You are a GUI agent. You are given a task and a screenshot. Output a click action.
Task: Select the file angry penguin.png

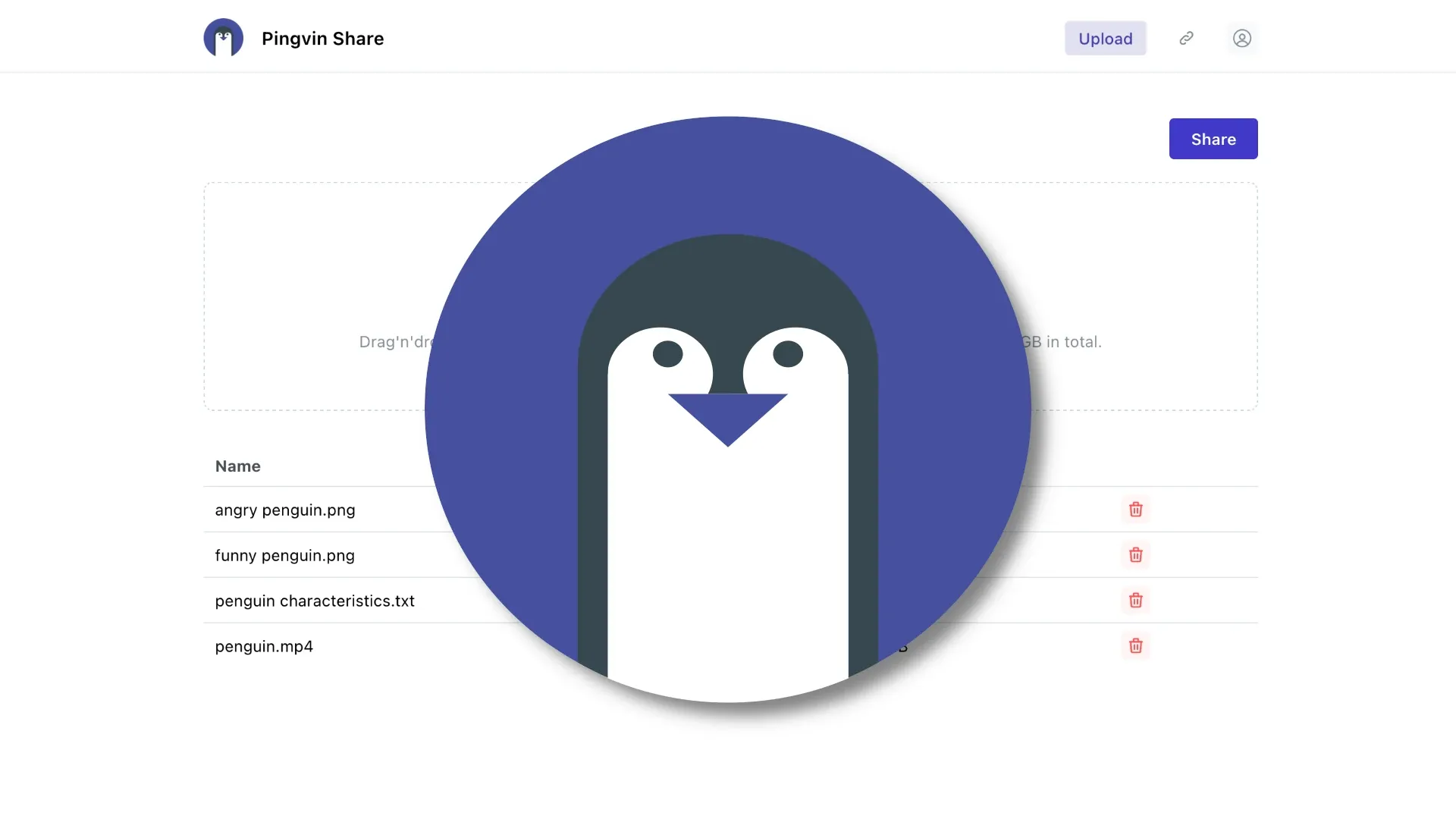284,510
